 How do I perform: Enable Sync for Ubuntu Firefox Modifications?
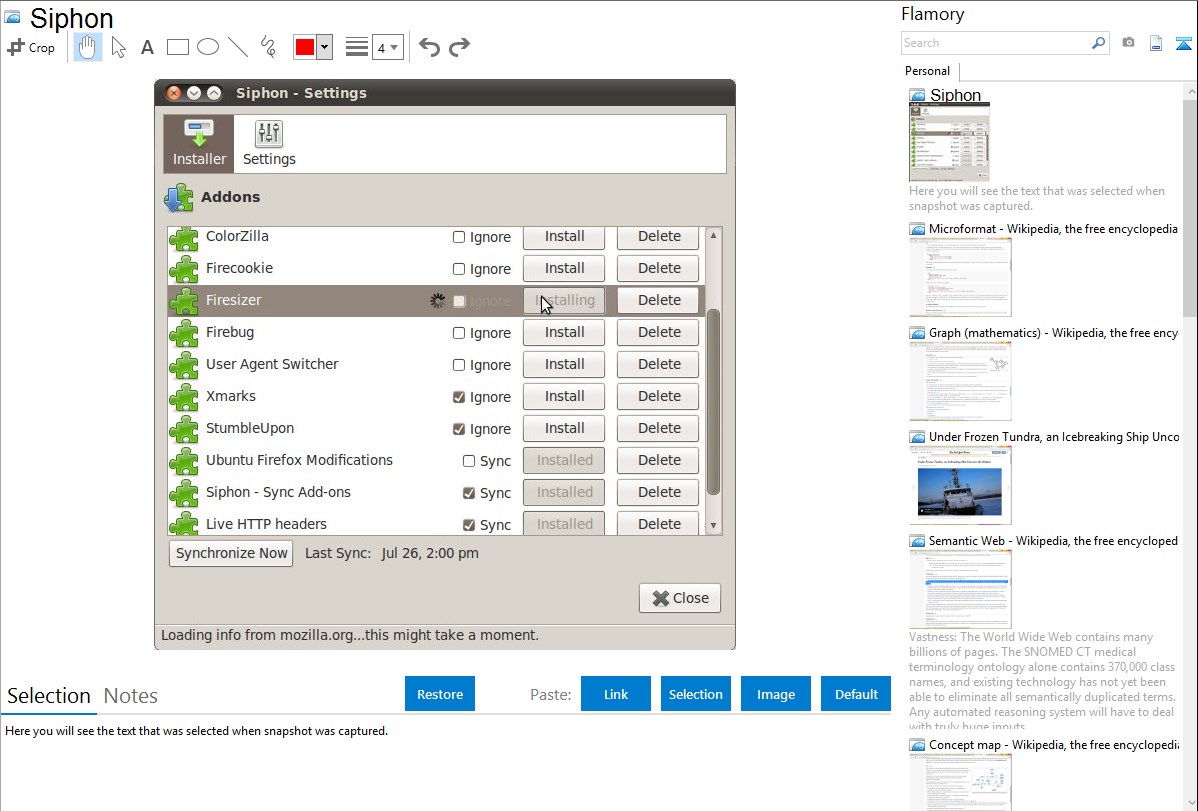pos(469,462)
